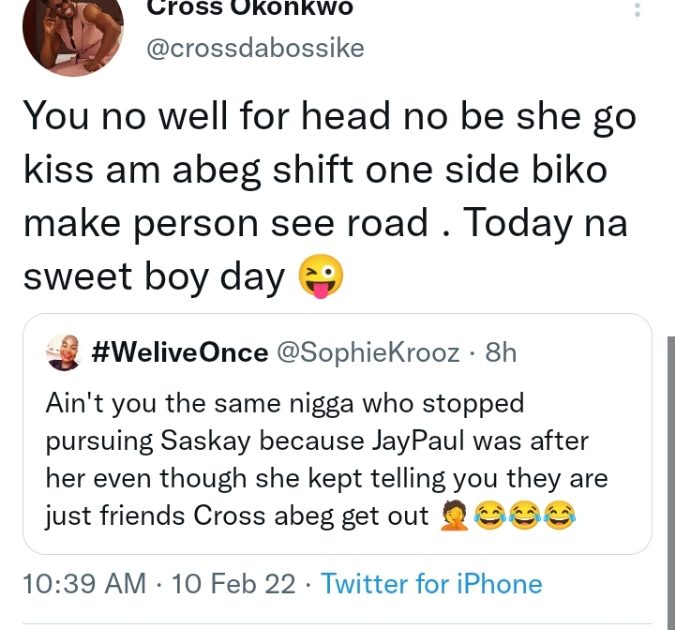This screenshot has height=630, width=675.
Task: Open the @crossdabossike handle
Action: pyautogui.click(x=255, y=49)
